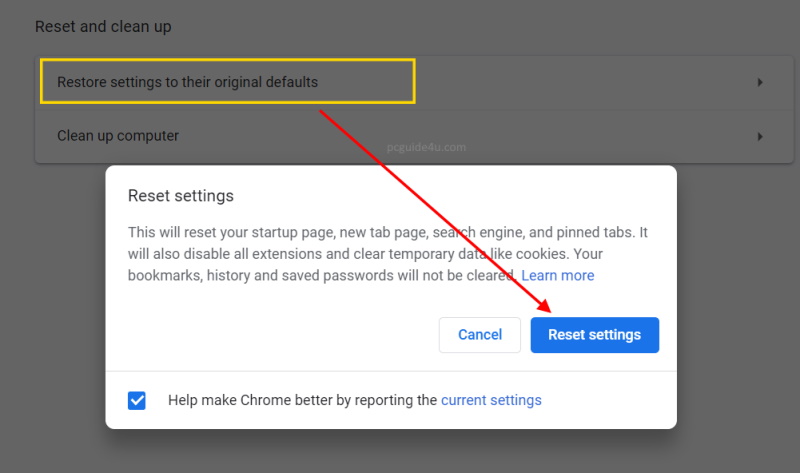Click the red arrow's arrowhead tip

tap(549, 310)
